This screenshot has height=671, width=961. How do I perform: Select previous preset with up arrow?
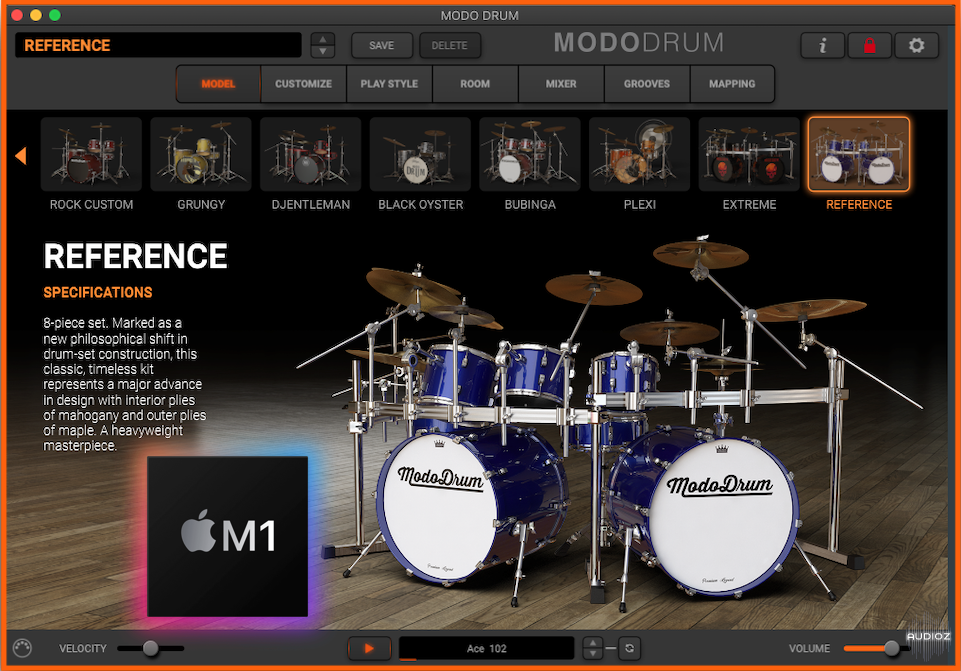click(322, 39)
